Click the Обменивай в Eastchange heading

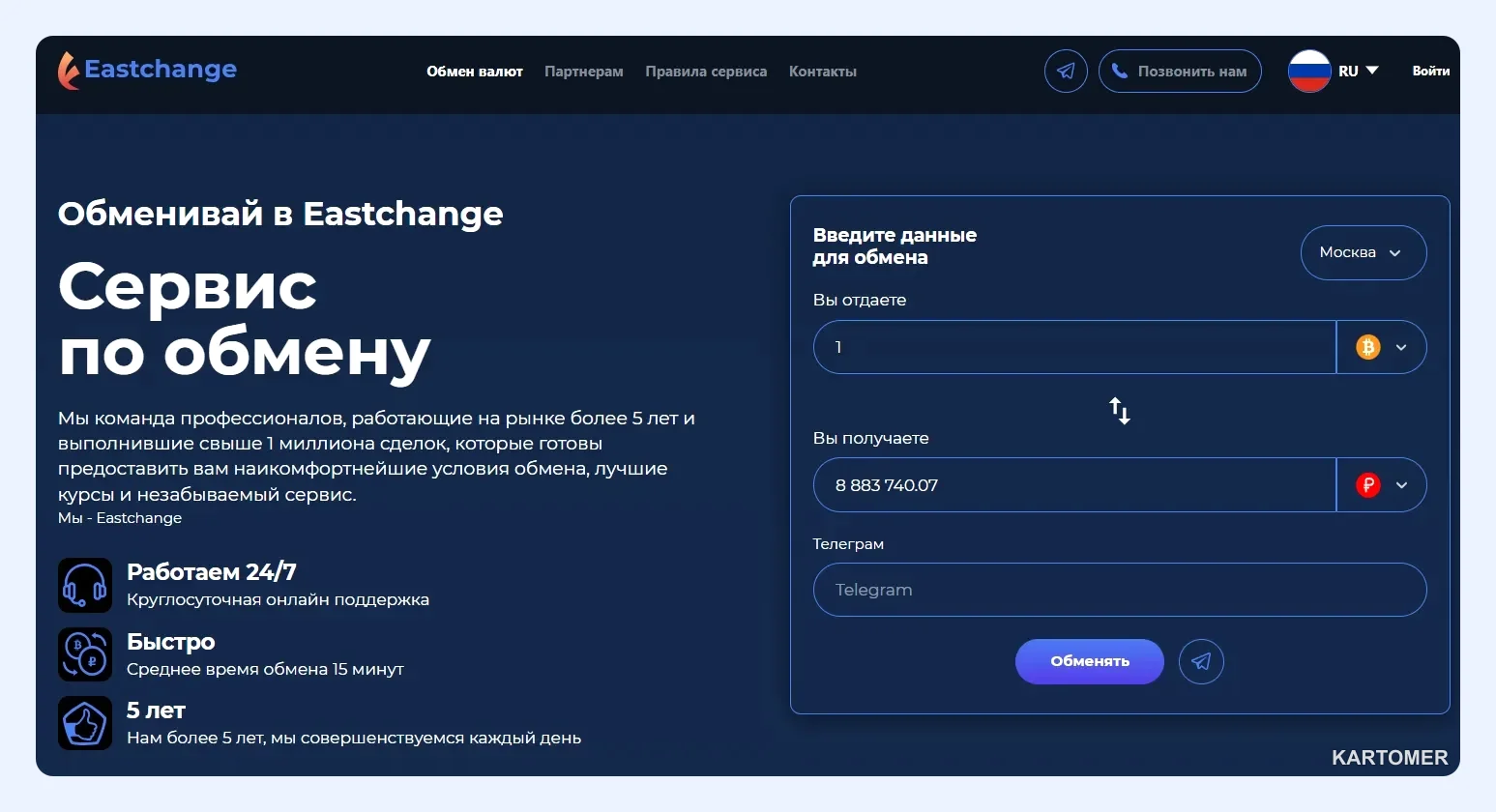pyautogui.click(x=280, y=214)
